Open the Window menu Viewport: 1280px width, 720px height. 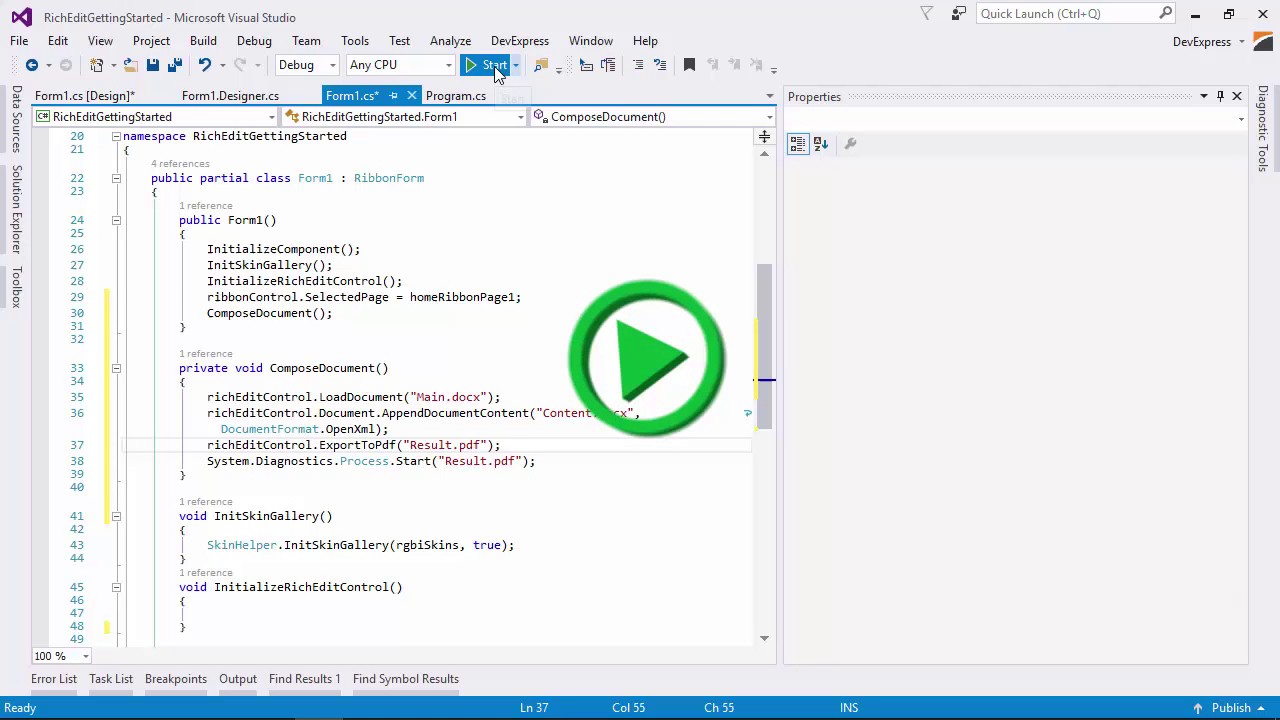[591, 41]
